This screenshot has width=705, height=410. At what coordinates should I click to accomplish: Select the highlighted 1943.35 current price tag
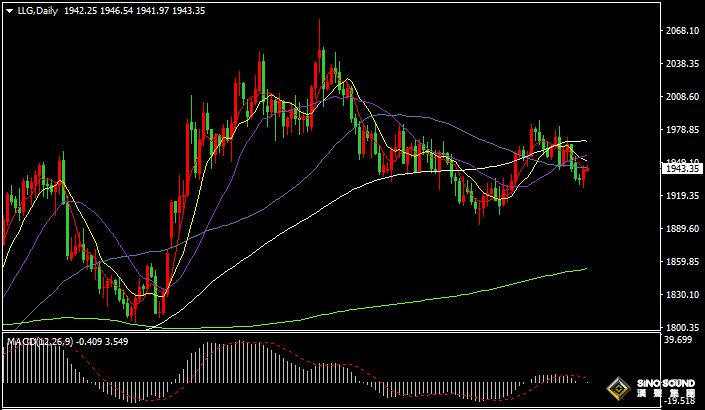point(683,169)
